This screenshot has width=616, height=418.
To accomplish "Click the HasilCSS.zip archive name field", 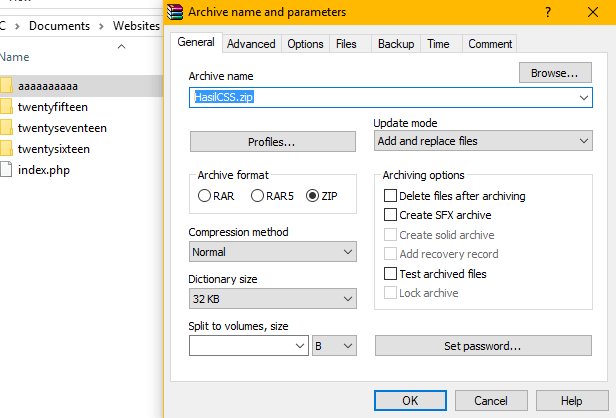I will 390,97.
